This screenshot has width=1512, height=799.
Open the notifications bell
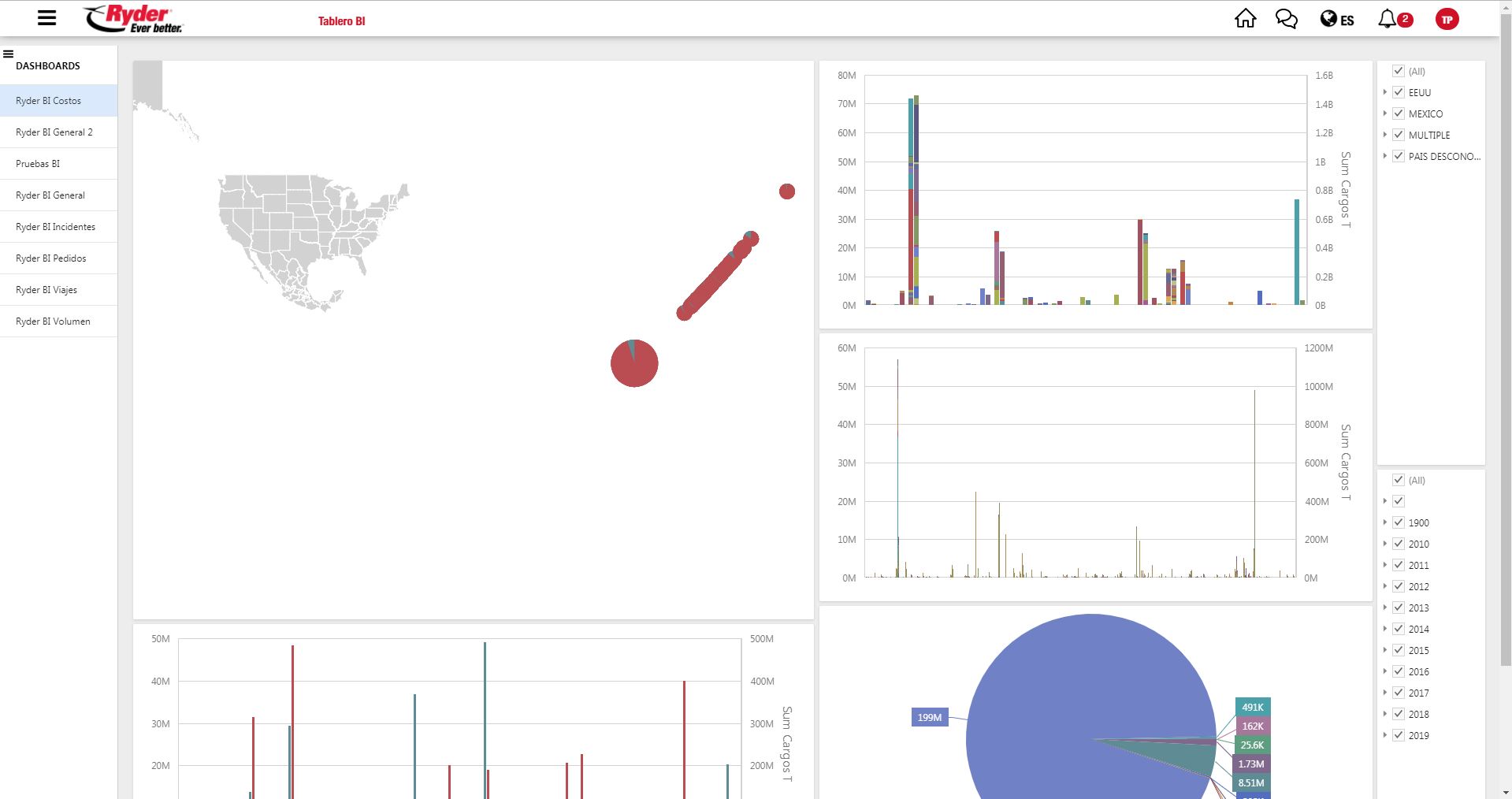click(1388, 19)
